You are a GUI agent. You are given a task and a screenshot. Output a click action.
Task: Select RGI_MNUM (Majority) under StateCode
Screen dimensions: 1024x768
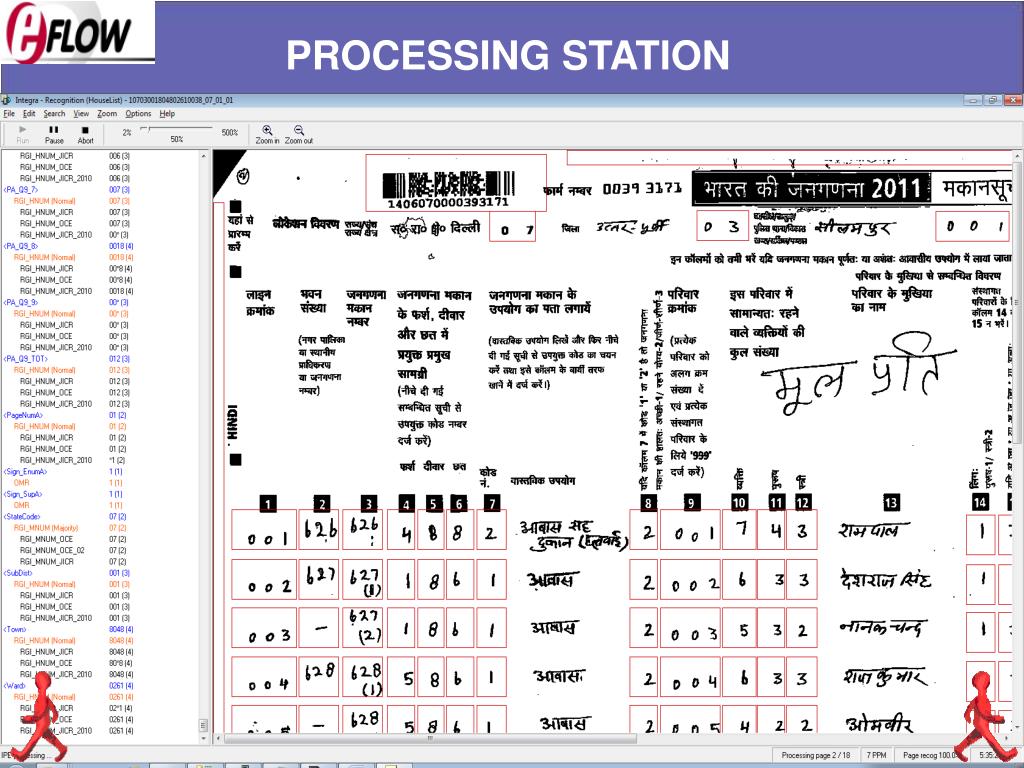pyautogui.click(x=46, y=528)
